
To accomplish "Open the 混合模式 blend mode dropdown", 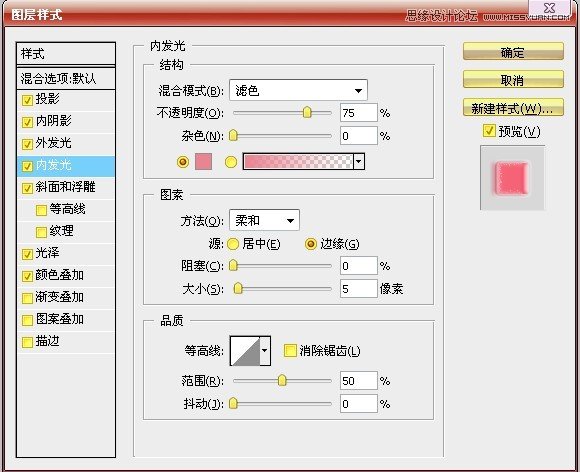I will 298,90.
